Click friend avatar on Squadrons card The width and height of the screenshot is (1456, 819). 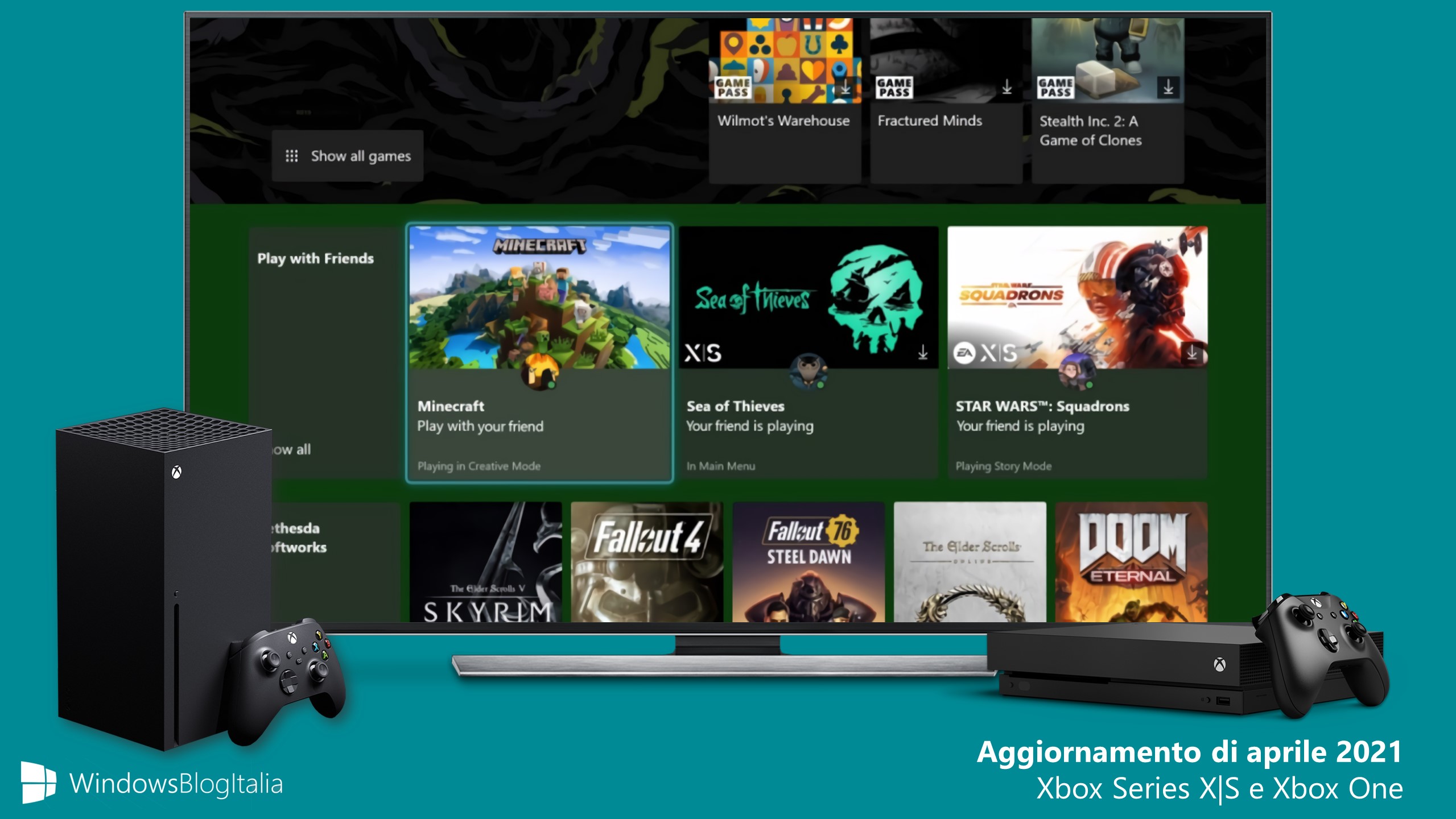tap(1076, 372)
